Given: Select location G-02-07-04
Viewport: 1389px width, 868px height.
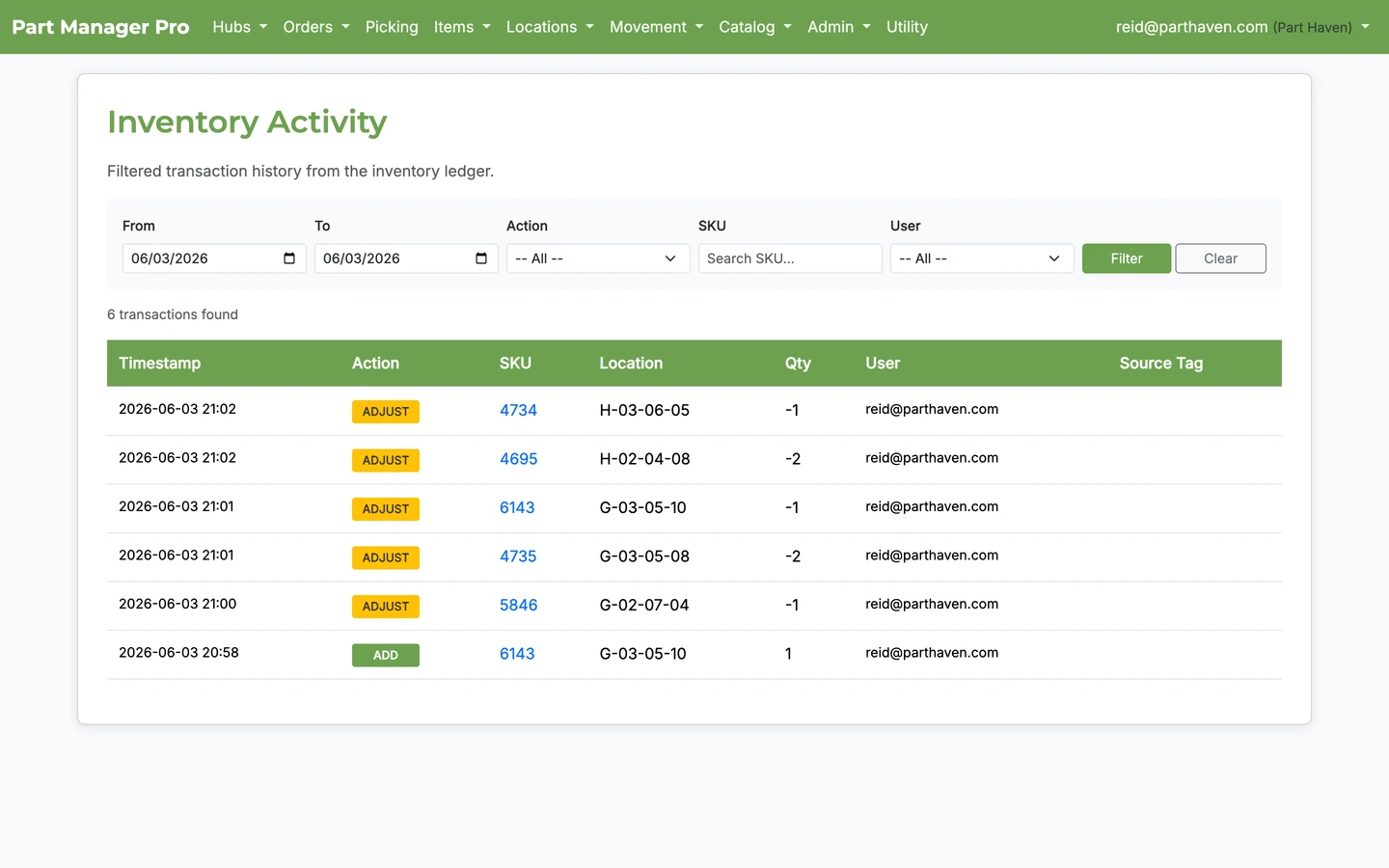Looking at the screenshot, I should pos(644,605).
